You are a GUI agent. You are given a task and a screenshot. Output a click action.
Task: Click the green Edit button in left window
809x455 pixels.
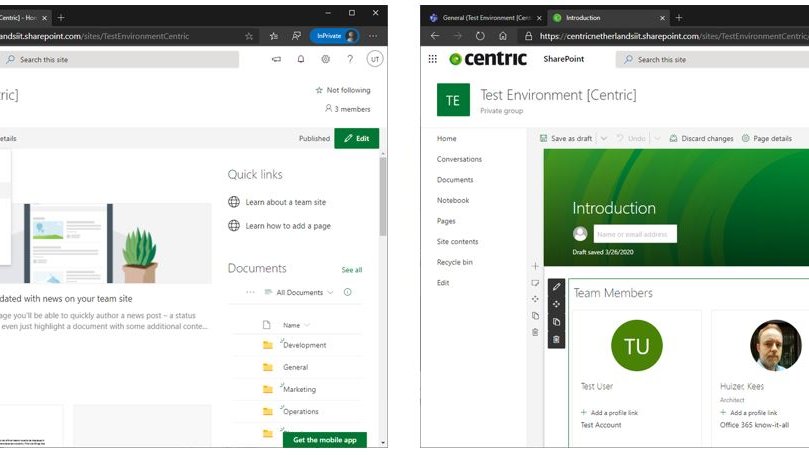(x=357, y=138)
